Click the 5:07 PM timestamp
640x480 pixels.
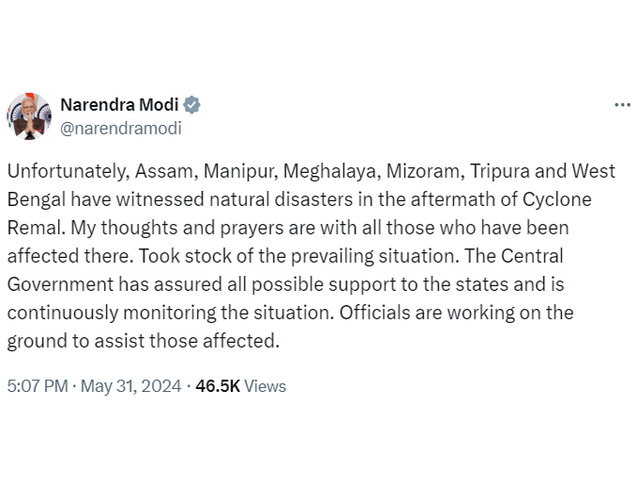point(38,386)
